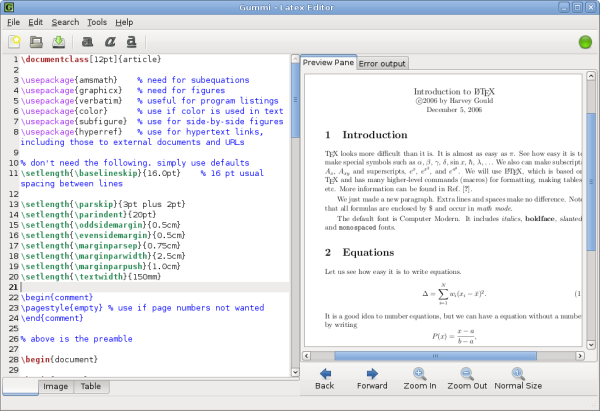Click the \usepackage{amsmath} line
The height and width of the screenshot is (411, 600).
pyautogui.click(x=135, y=80)
